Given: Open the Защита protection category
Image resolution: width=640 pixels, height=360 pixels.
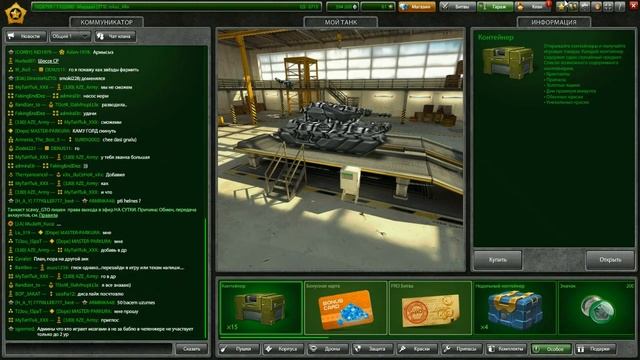Looking at the screenshot, I should tap(373, 349).
